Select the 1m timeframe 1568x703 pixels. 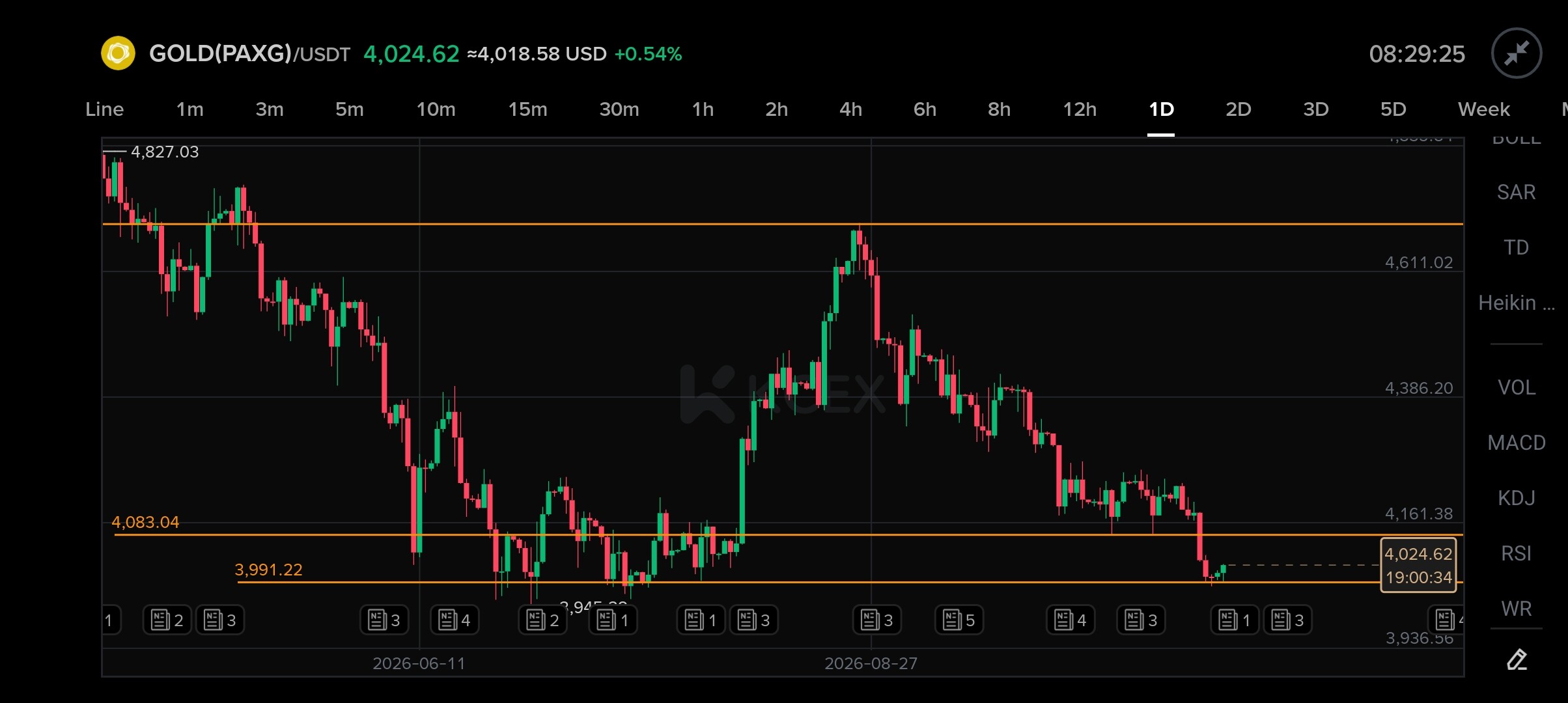[189, 109]
